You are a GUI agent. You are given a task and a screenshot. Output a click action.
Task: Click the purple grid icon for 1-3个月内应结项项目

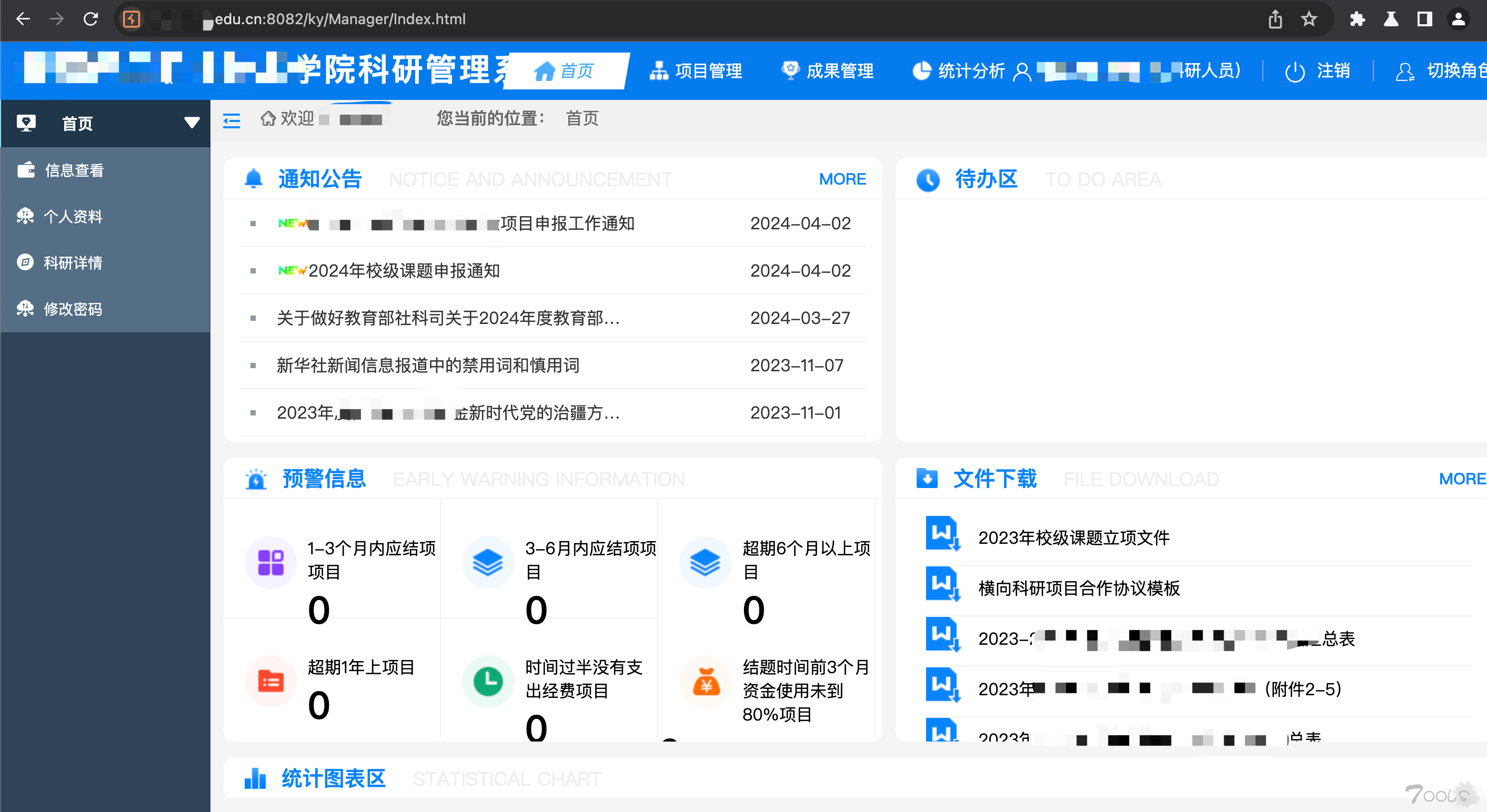click(x=271, y=563)
